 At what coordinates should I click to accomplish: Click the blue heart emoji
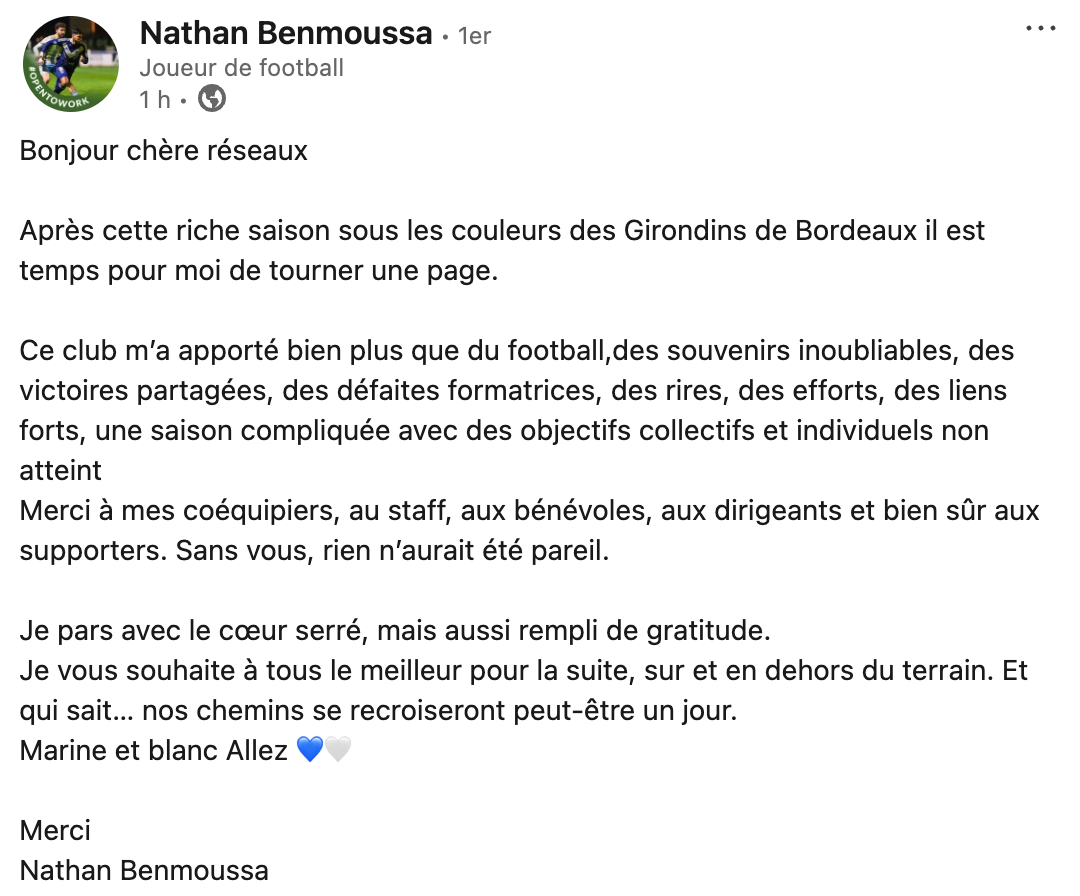pyautogui.click(x=310, y=749)
